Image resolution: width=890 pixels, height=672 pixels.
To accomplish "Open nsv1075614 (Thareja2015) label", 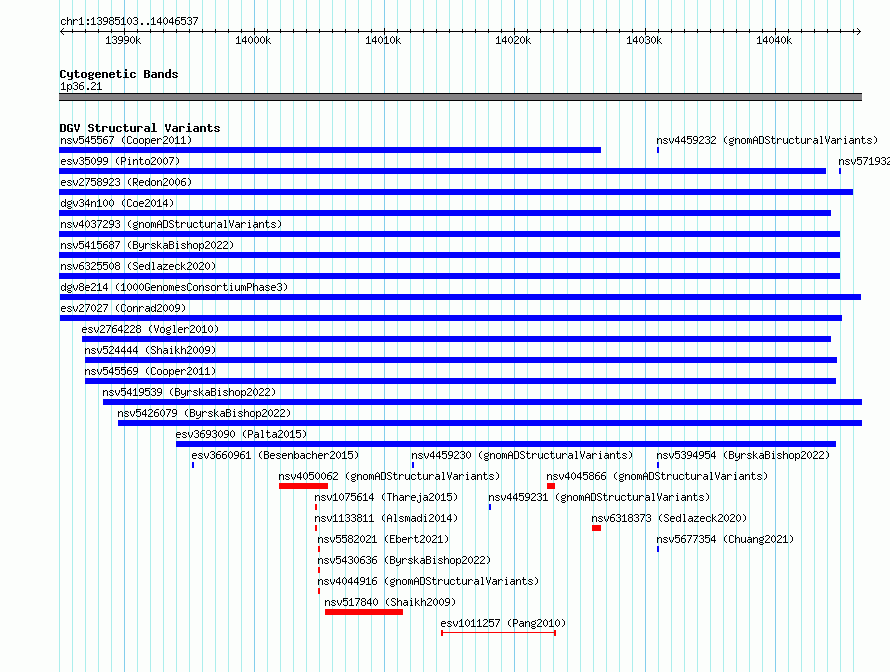I will pos(386,497).
